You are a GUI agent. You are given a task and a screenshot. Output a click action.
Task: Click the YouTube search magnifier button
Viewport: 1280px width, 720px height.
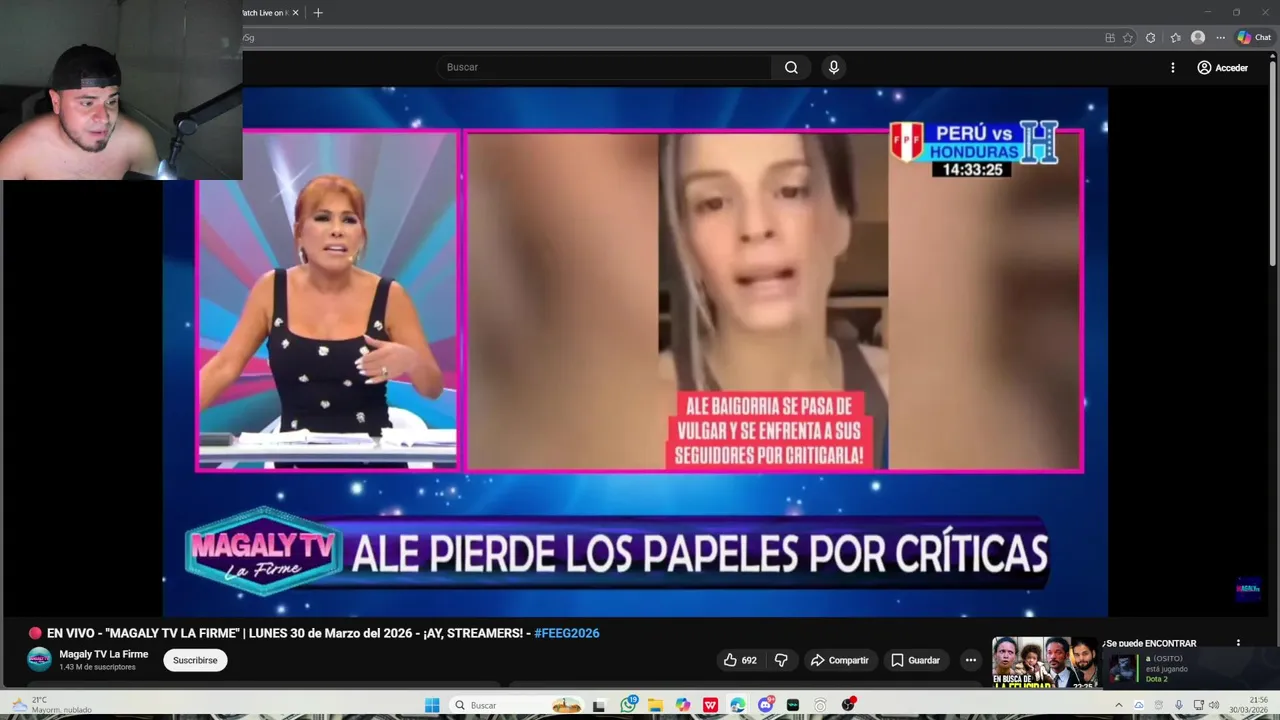click(791, 67)
